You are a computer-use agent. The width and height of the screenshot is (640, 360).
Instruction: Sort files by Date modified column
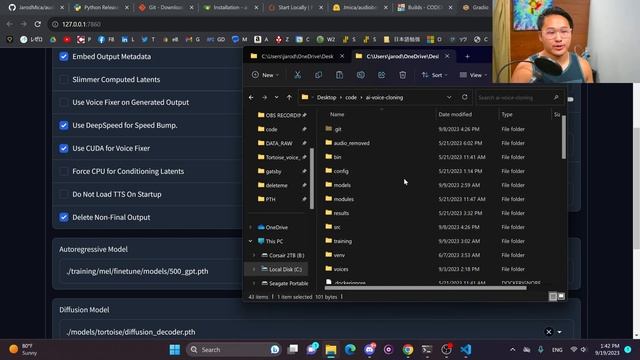455,114
